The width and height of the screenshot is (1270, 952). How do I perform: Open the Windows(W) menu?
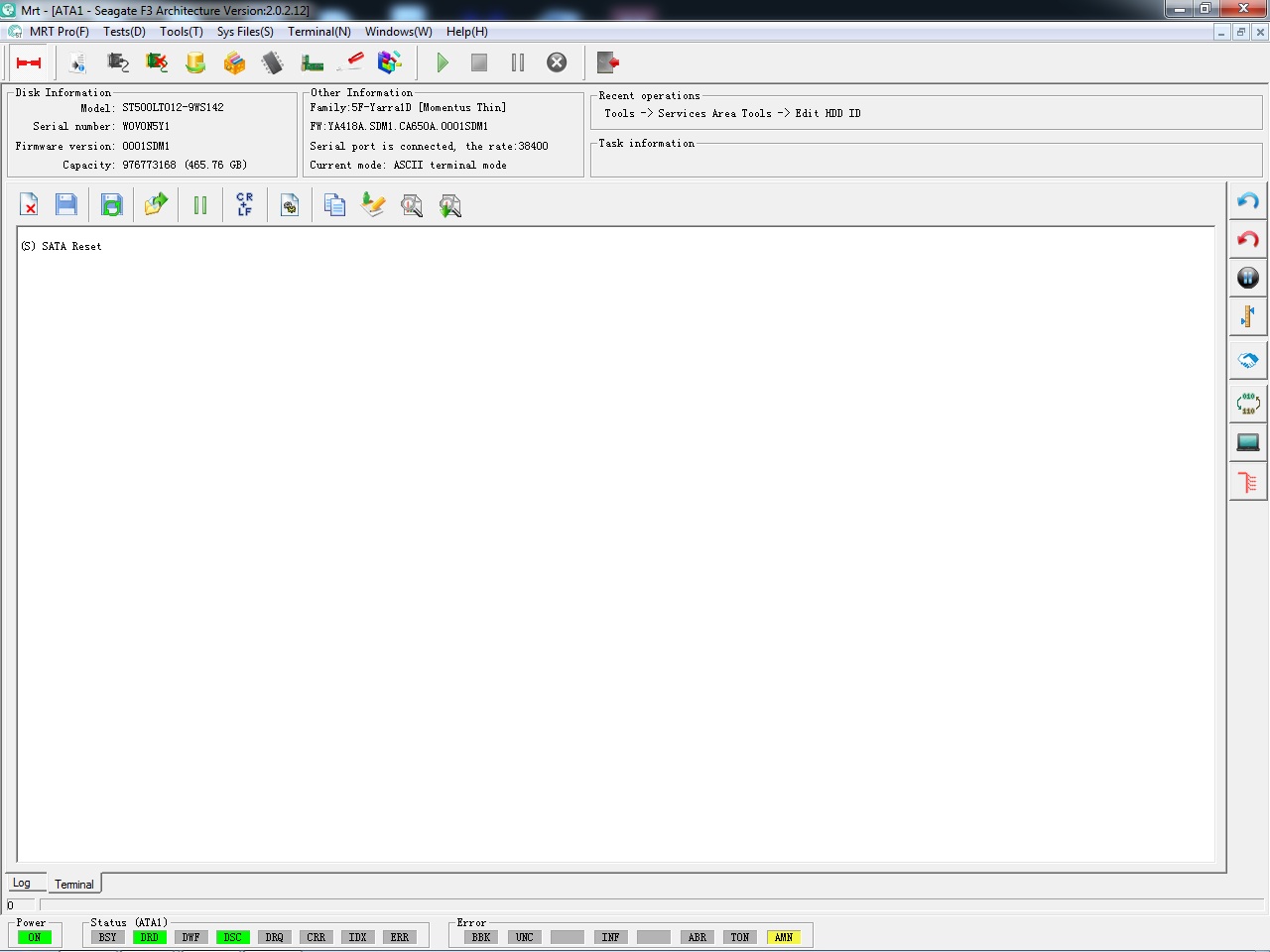click(399, 32)
